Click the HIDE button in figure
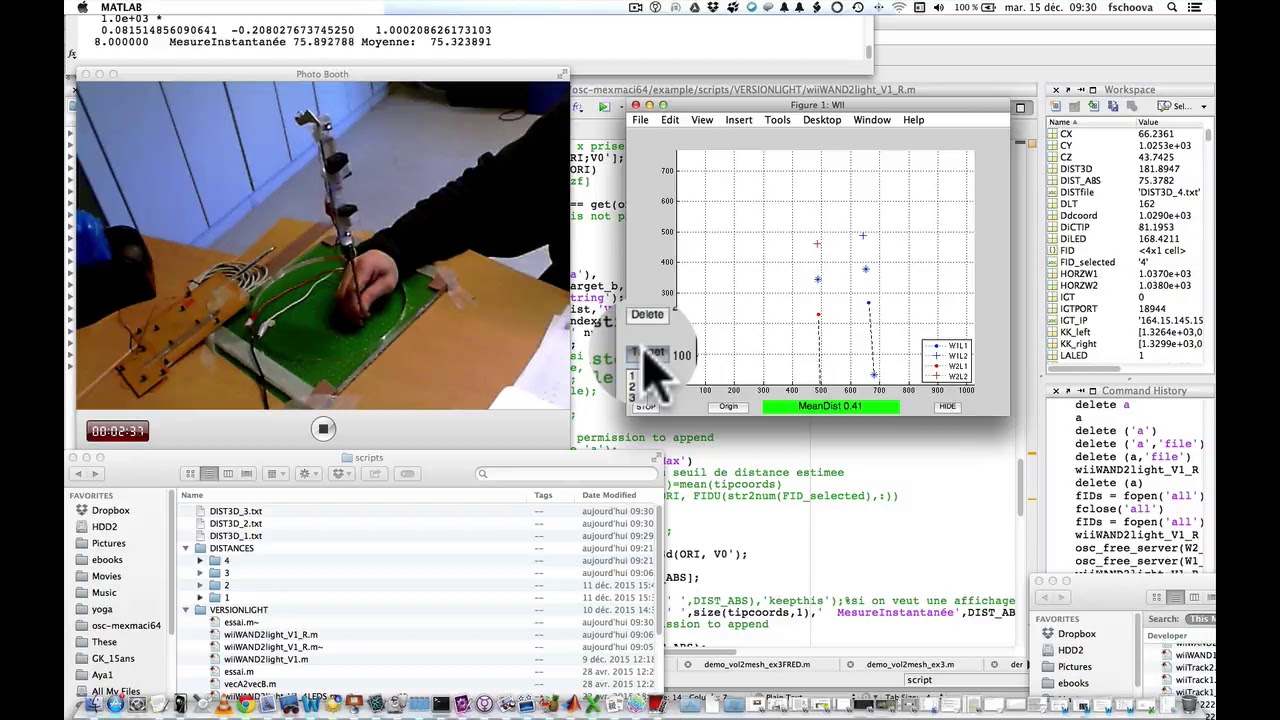This screenshot has height=720, width=1280. click(x=947, y=406)
